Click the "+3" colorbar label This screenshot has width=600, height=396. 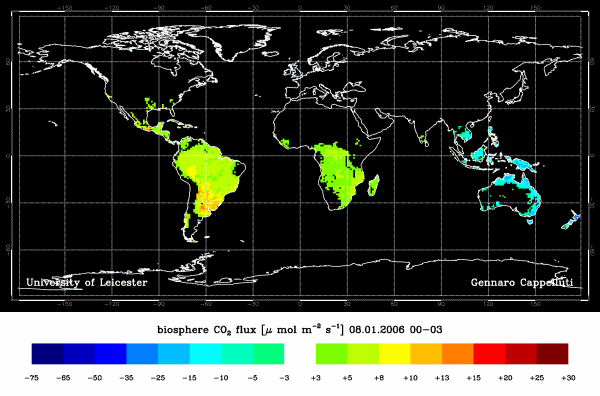coord(316,378)
